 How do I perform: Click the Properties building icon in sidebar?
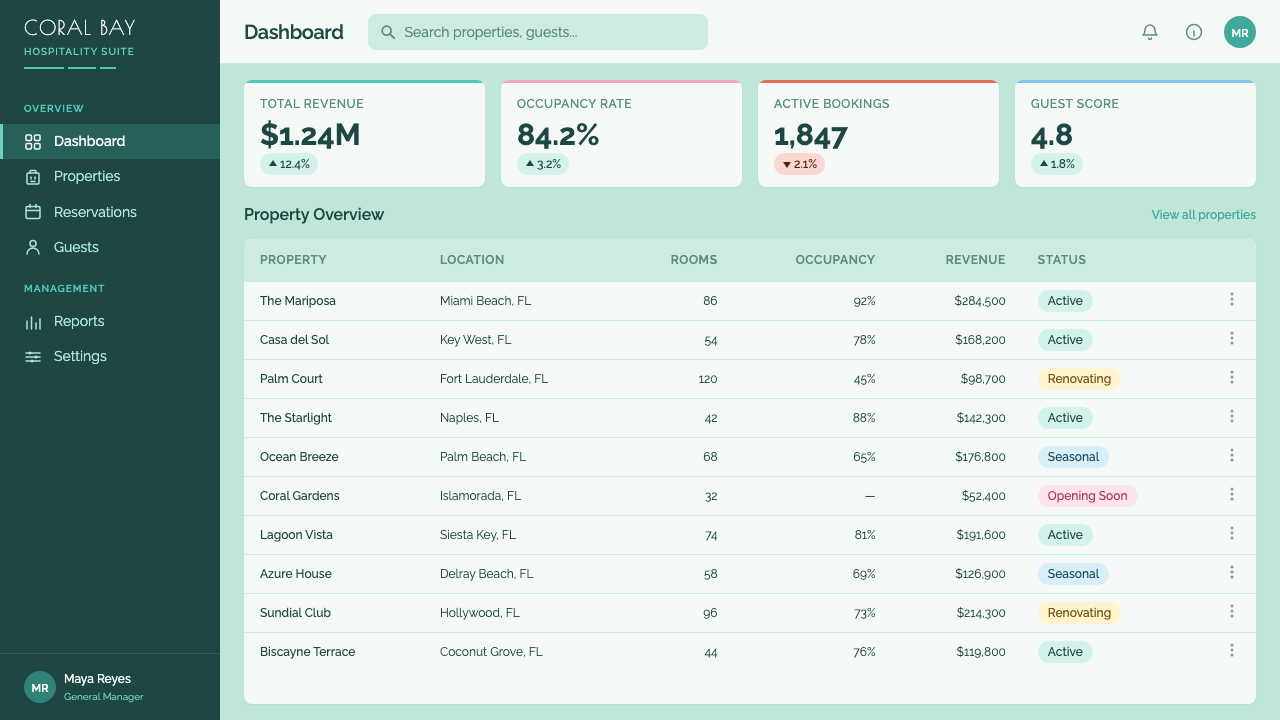coord(33,177)
